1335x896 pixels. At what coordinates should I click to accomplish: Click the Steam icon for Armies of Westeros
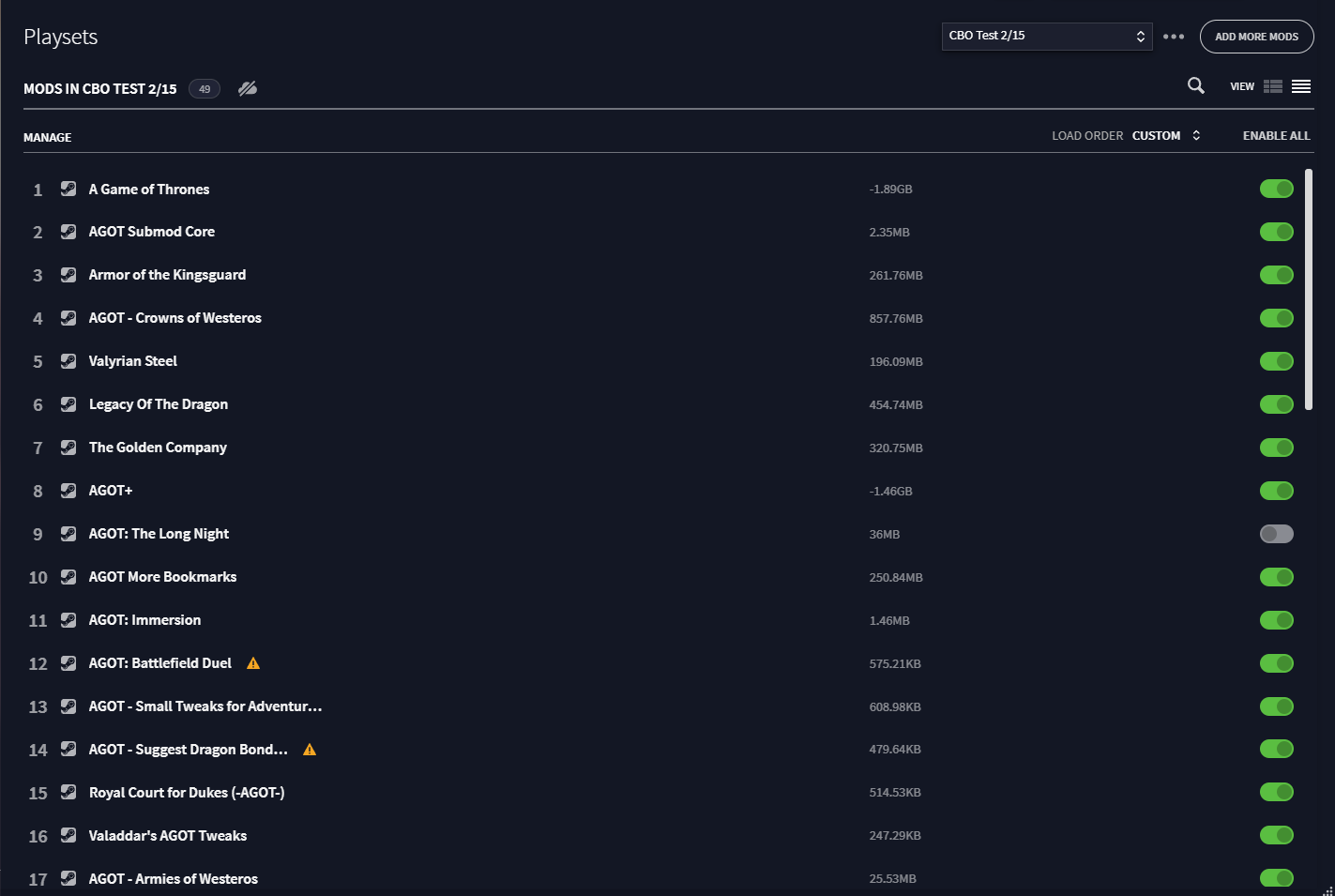(x=68, y=878)
